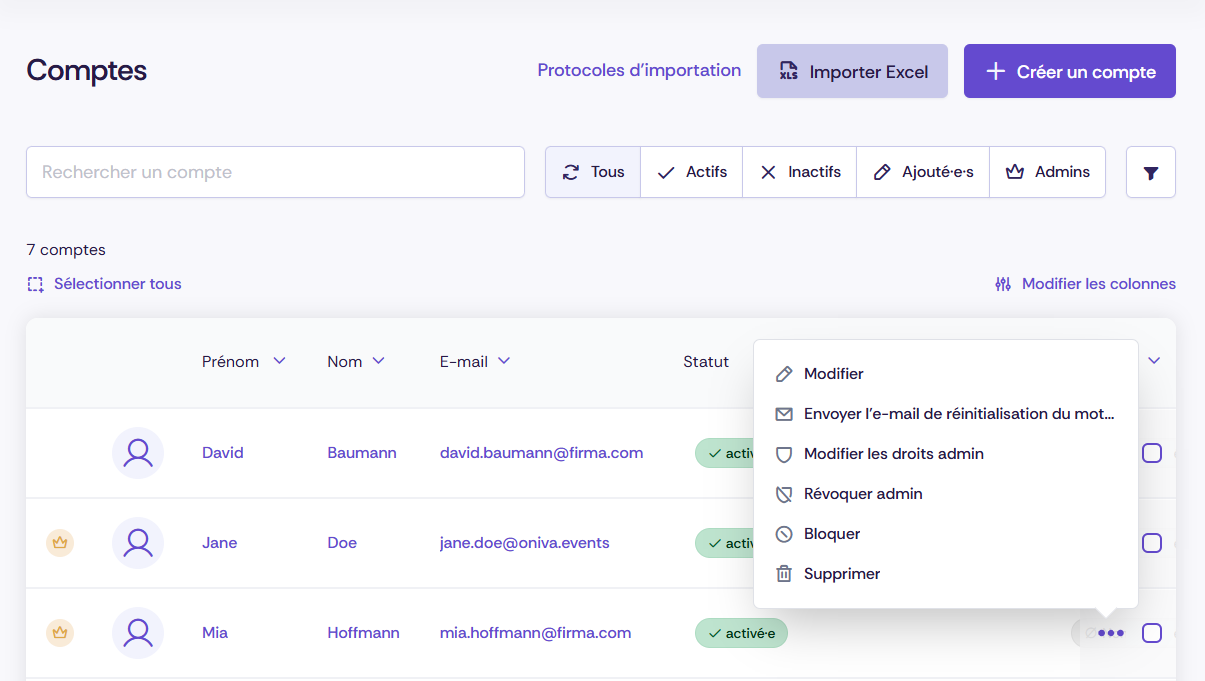Click the email jane.doe@oniva.events
The height and width of the screenshot is (681, 1205).
(x=525, y=543)
